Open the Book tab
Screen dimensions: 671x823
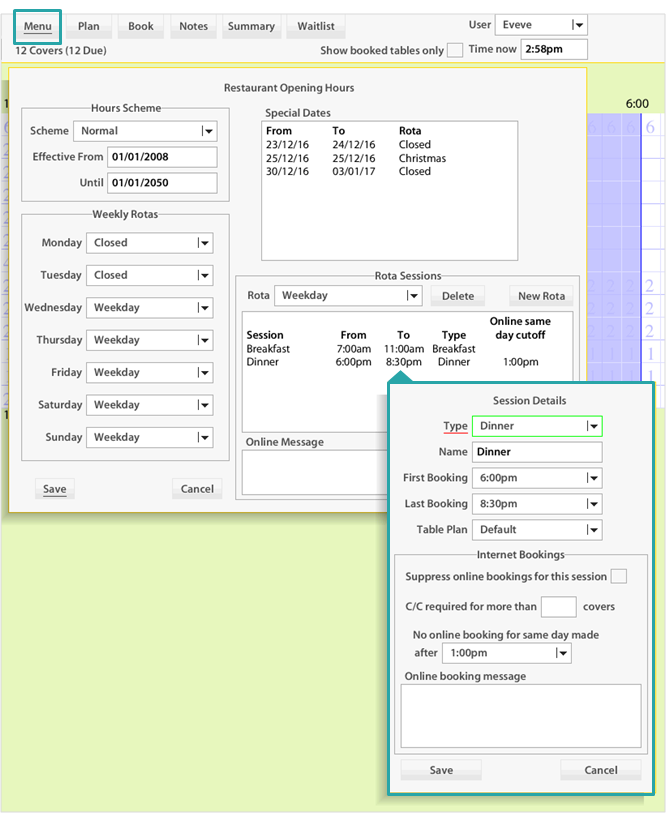[x=141, y=26]
